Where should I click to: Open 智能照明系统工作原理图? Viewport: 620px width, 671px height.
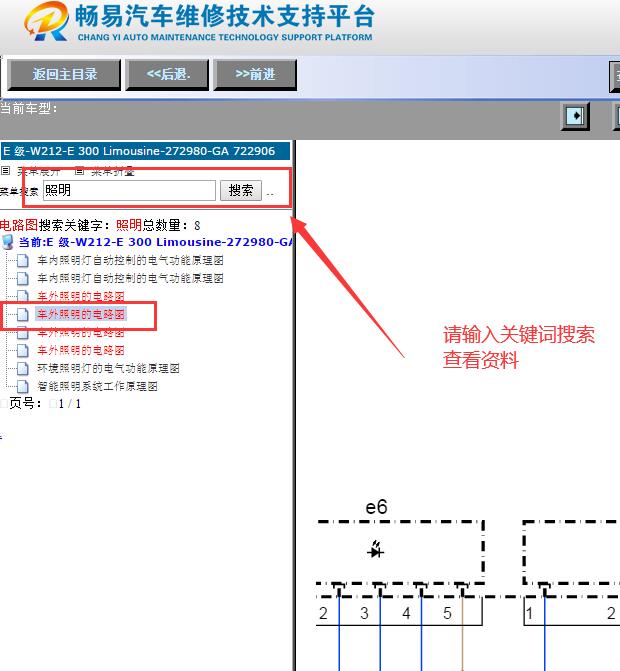pyautogui.click(x=98, y=386)
